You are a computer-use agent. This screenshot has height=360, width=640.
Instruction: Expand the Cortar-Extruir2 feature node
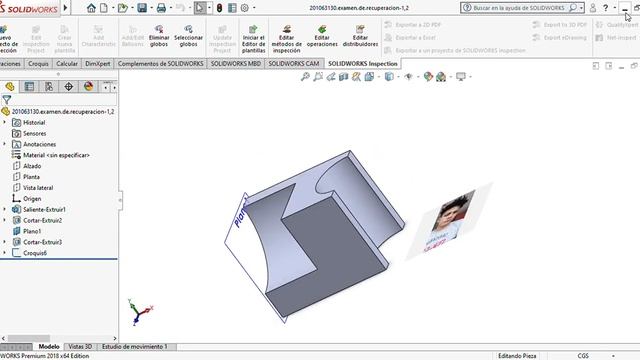coord(4,220)
